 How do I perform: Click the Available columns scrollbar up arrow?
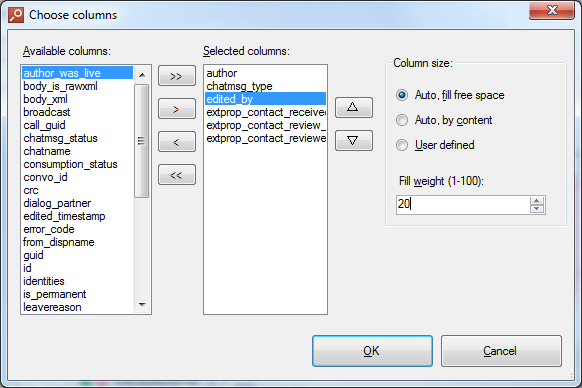pos(142,75)
